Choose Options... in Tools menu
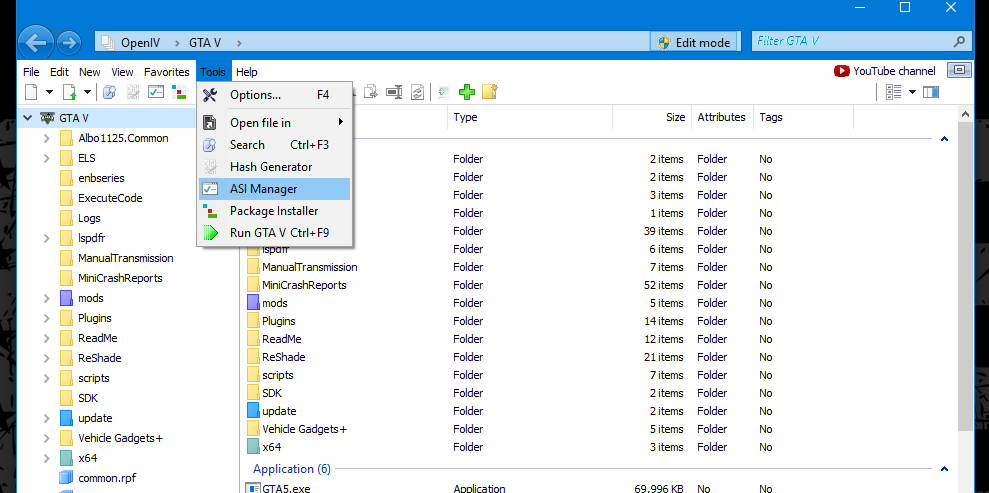The height and width of the screenshot is (493, 989). pos(274,95)
